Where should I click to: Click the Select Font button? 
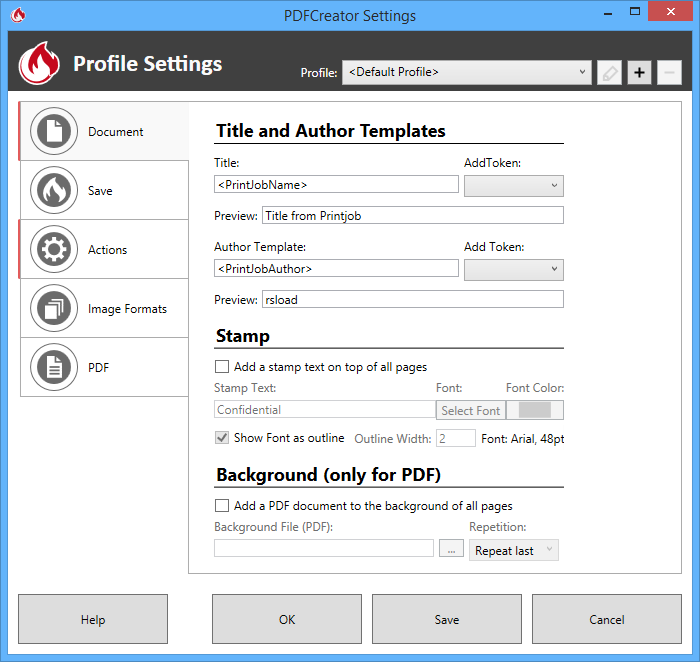click(x=471, y=410)
